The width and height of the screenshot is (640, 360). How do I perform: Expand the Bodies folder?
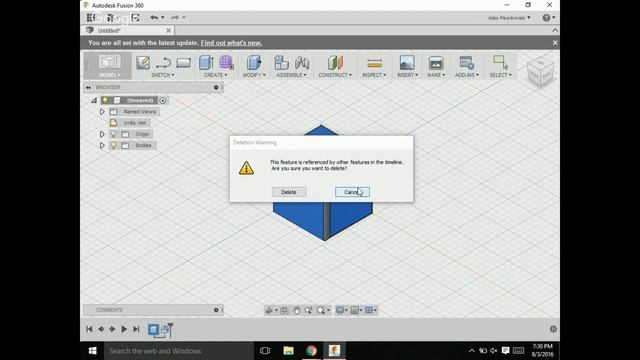(102, 145)
